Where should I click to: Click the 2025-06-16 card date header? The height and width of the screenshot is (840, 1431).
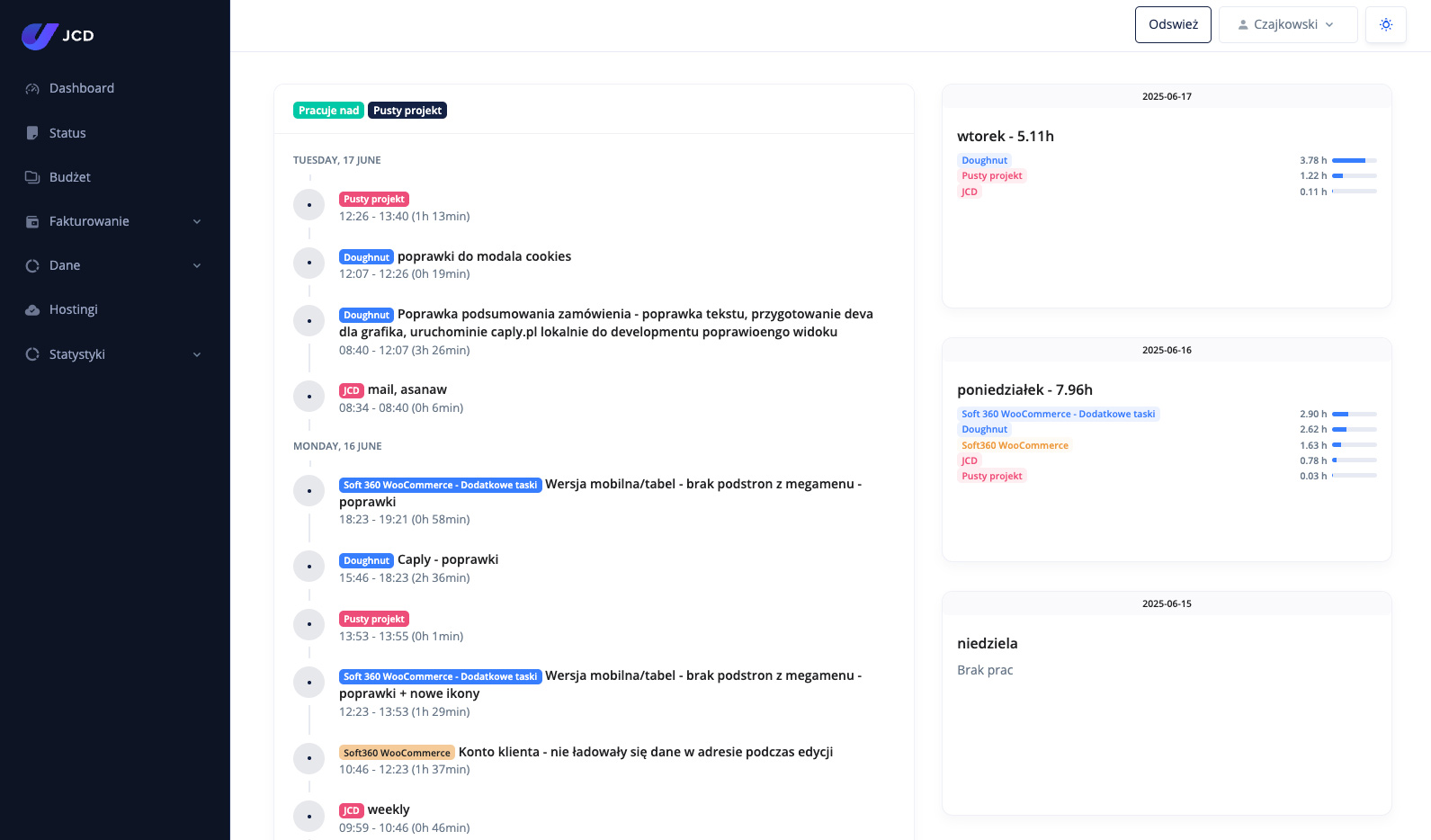tap(1167, 350)
